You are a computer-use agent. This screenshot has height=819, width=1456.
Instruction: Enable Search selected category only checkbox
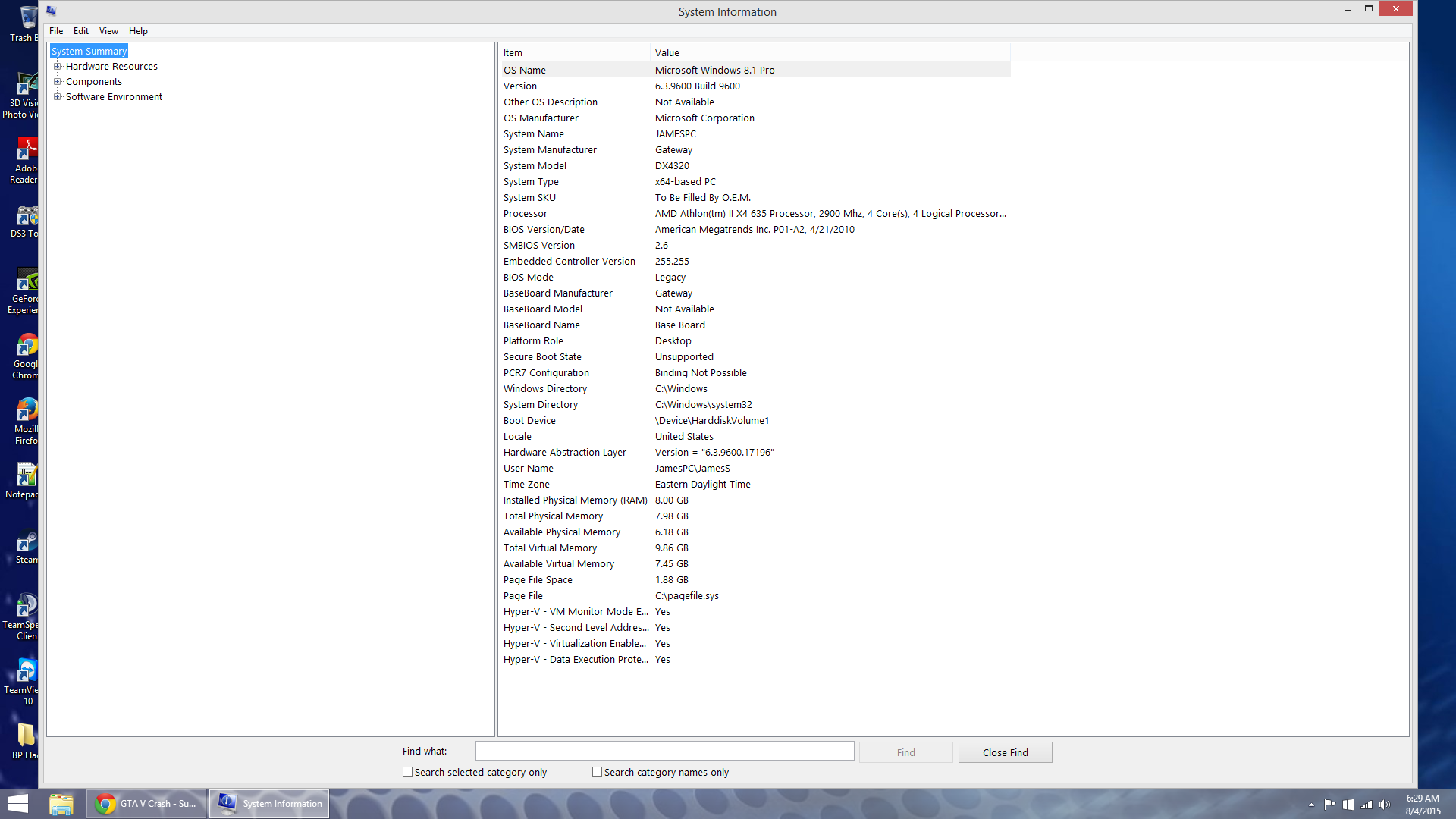(x=408, y=772)
